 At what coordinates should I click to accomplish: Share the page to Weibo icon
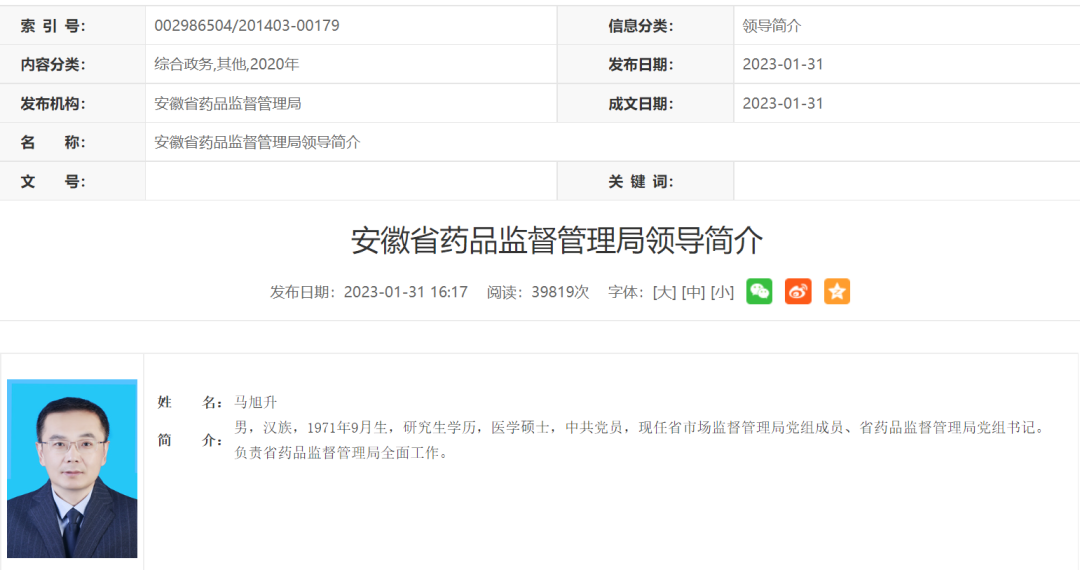798,291
